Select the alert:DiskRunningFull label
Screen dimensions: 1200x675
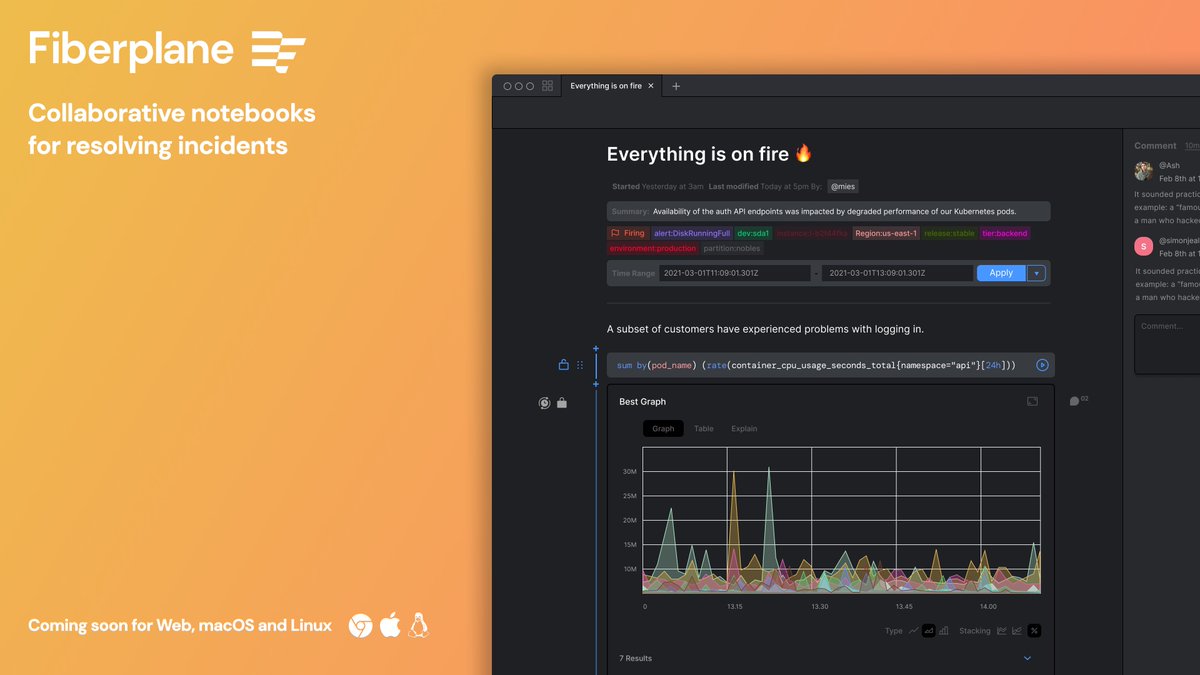pyautogui.click(x=692, y=233)
